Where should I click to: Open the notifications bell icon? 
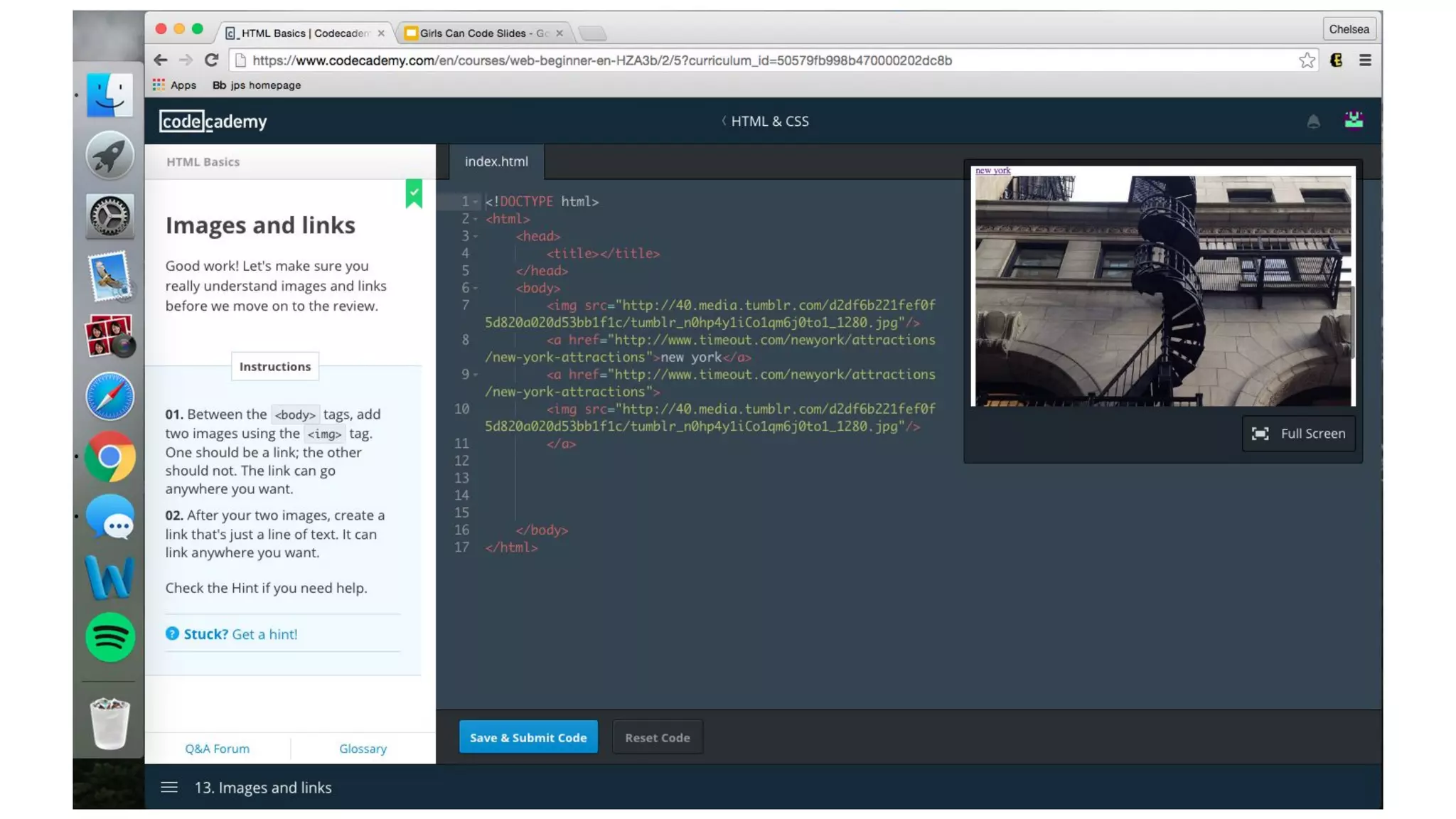1313,122
